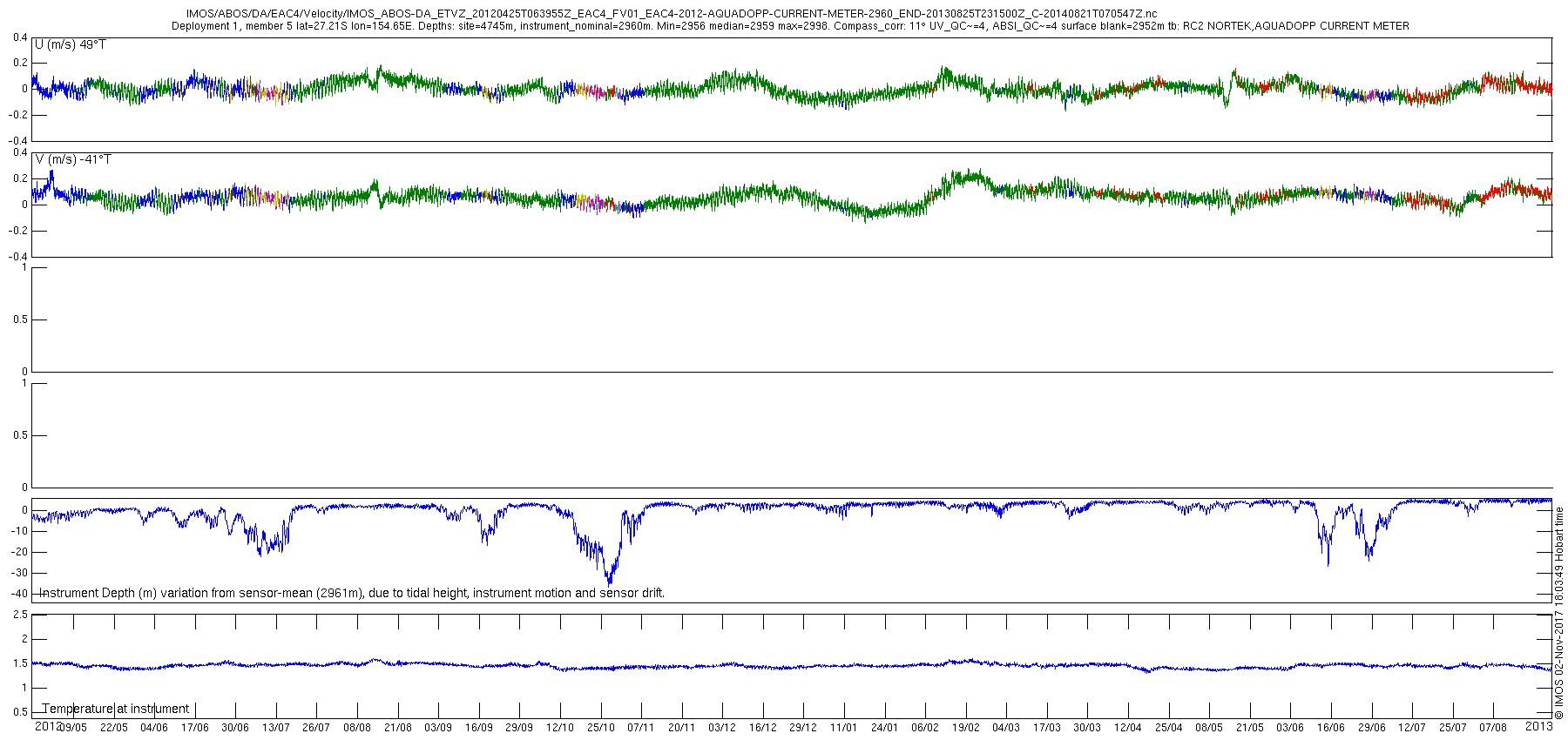1568x740 pixels.
Task: Click the '-40' tick on depth axis
Action: 21,594
